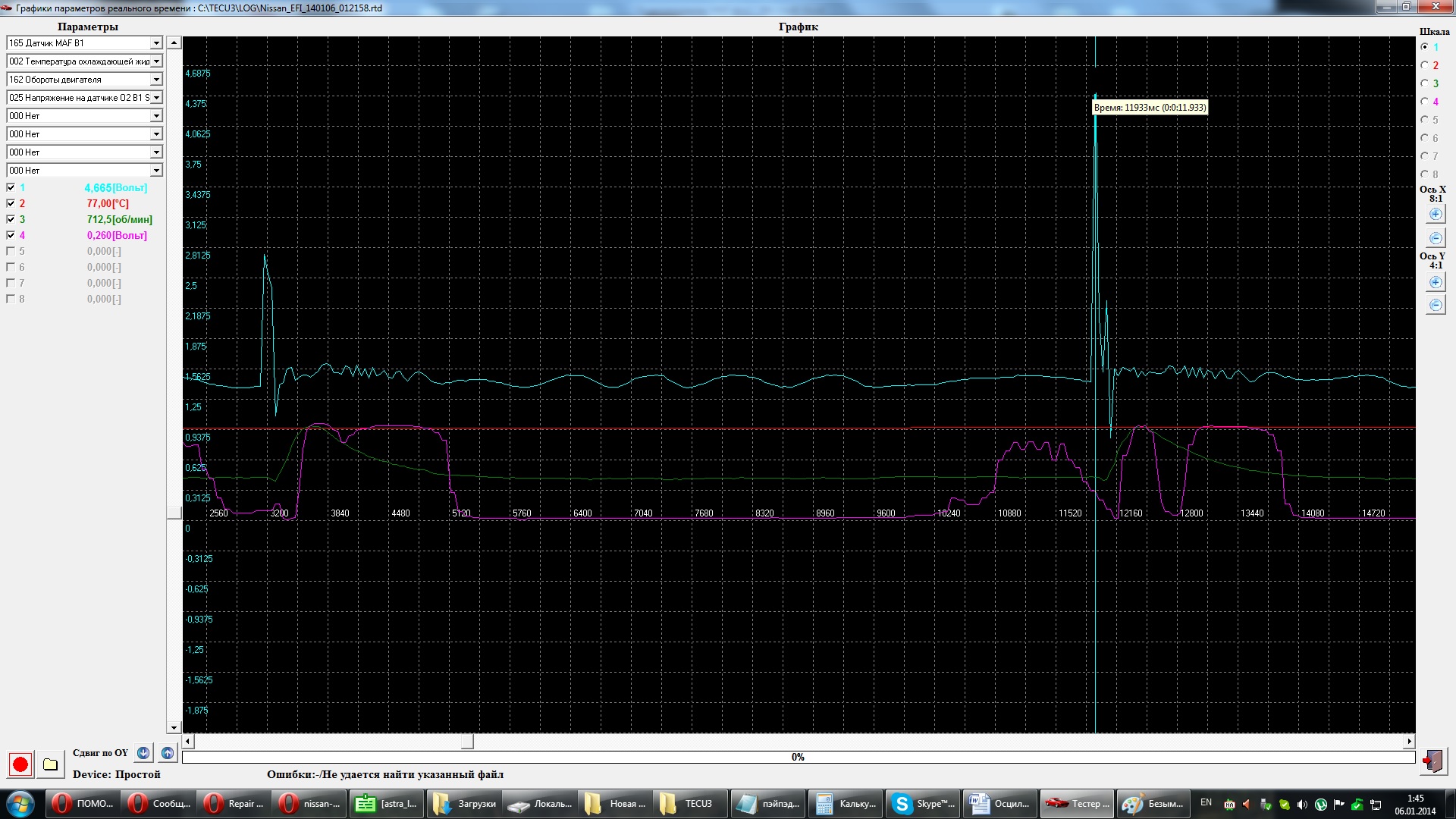Select scale radio button 2
This screenshot has width=1456, height=819.
[1424, 65]
